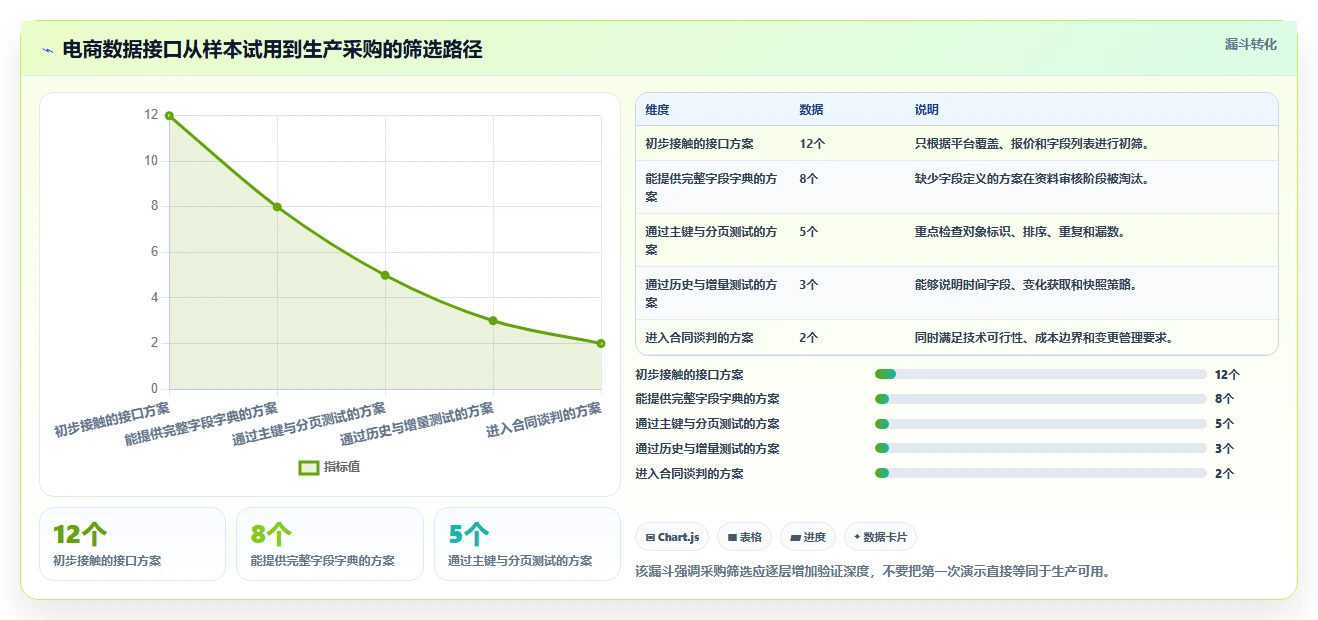Click the footer note about 漏斗强调采购筛选
This screenshot has height=620, width=1318.
point(873,572)
